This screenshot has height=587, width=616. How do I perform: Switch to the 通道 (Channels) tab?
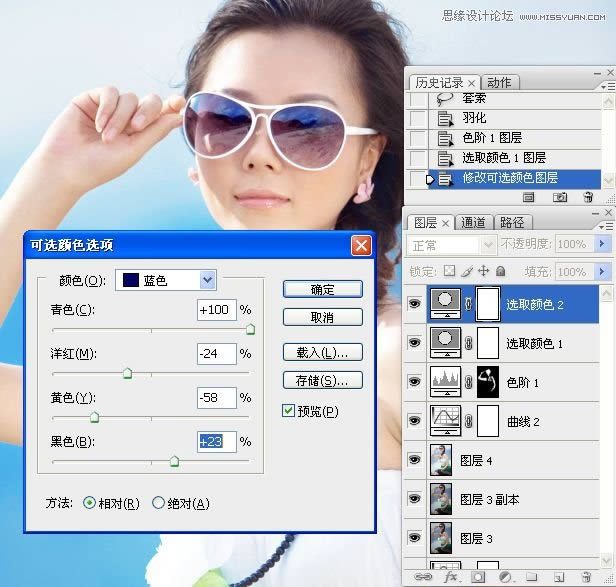coord(474,222)
